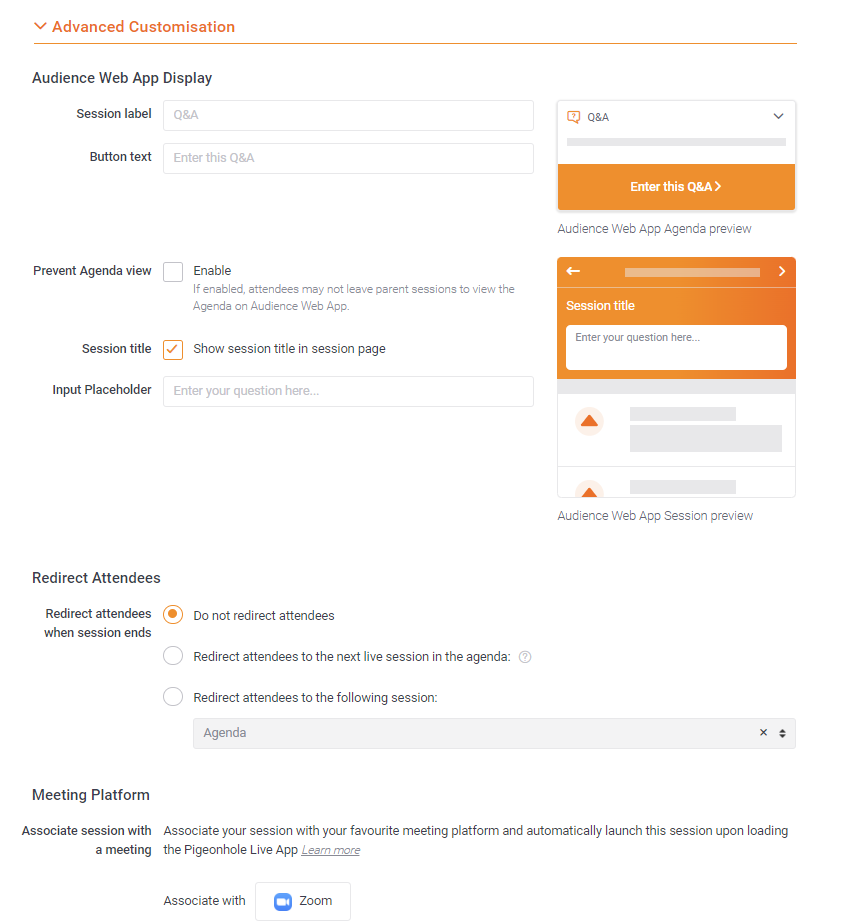Enable the Prevent Agenda view checkbox
This screenshot has height=921, width=842.
[173, 271]
